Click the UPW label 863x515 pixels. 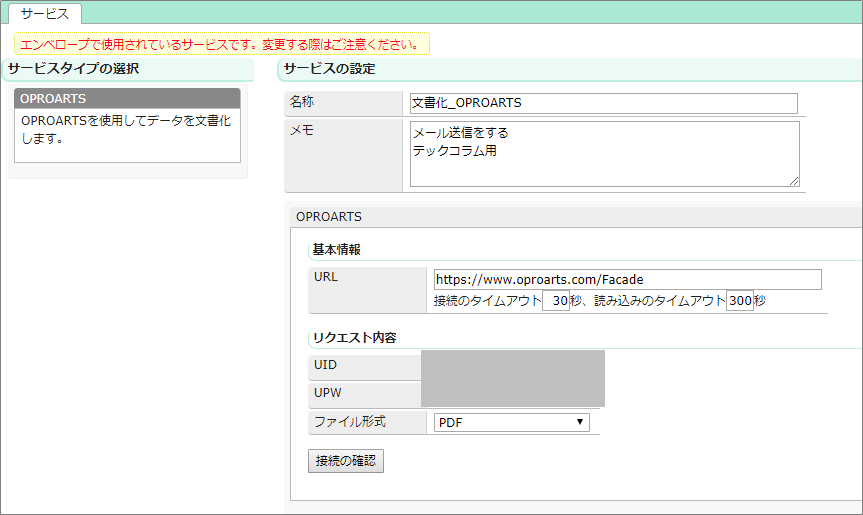[x=327, y=393]
